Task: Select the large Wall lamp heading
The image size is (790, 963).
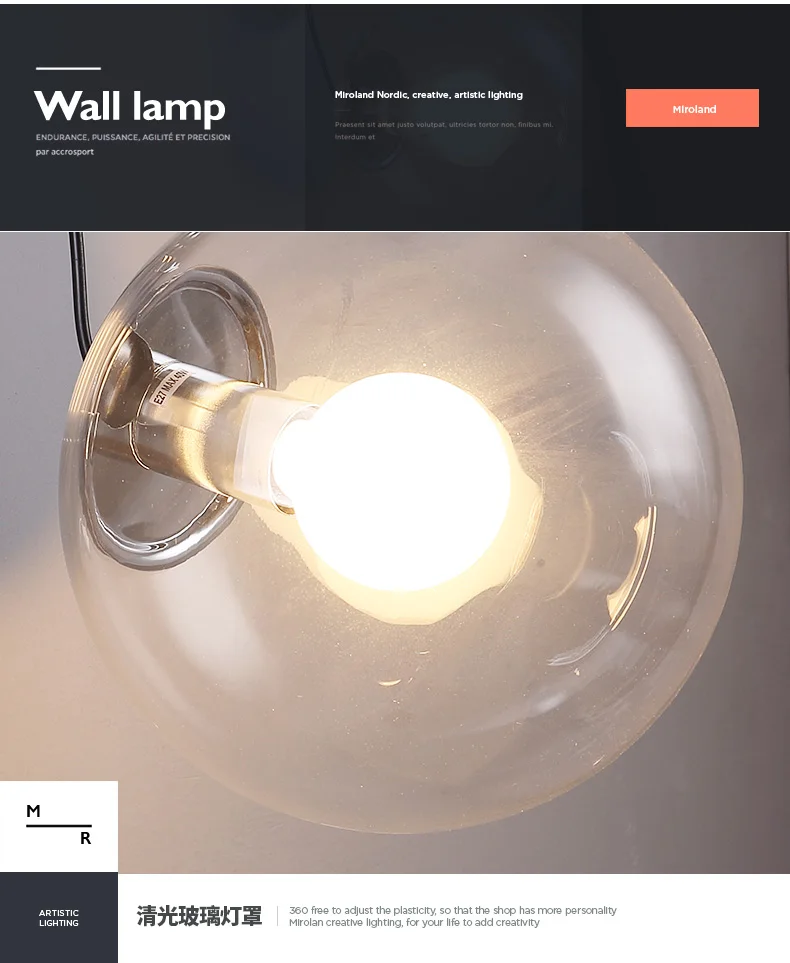Action: point(130,107)
